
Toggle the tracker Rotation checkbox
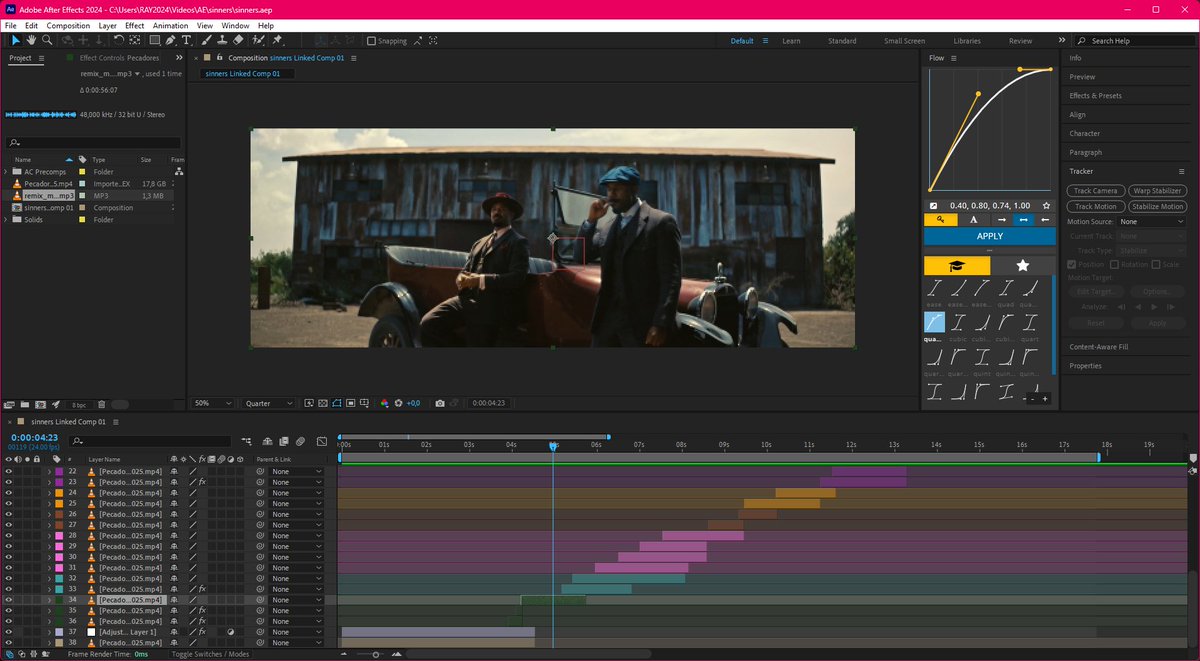pyautogui.click(x=1113, y=264)
